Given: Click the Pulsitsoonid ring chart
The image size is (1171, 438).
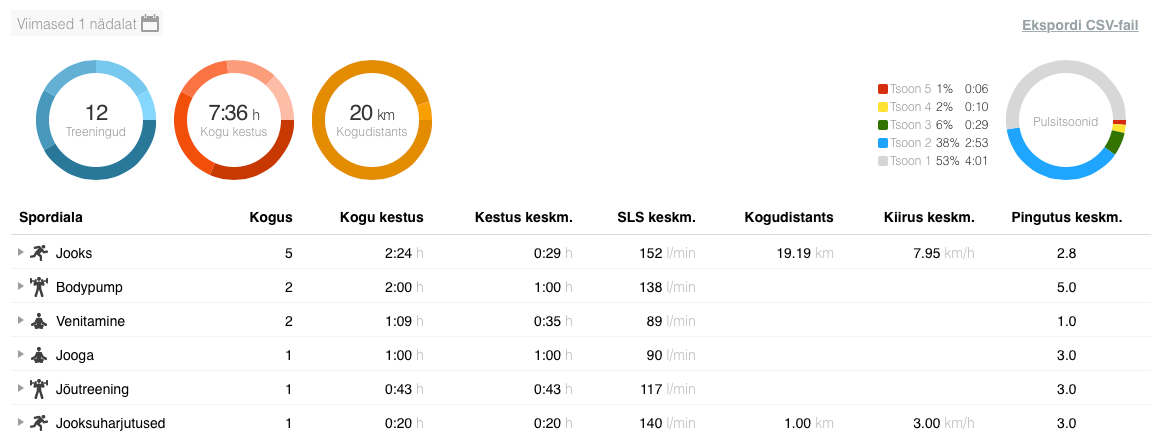Looking at the screenshot, I should tap(1066, 120).
